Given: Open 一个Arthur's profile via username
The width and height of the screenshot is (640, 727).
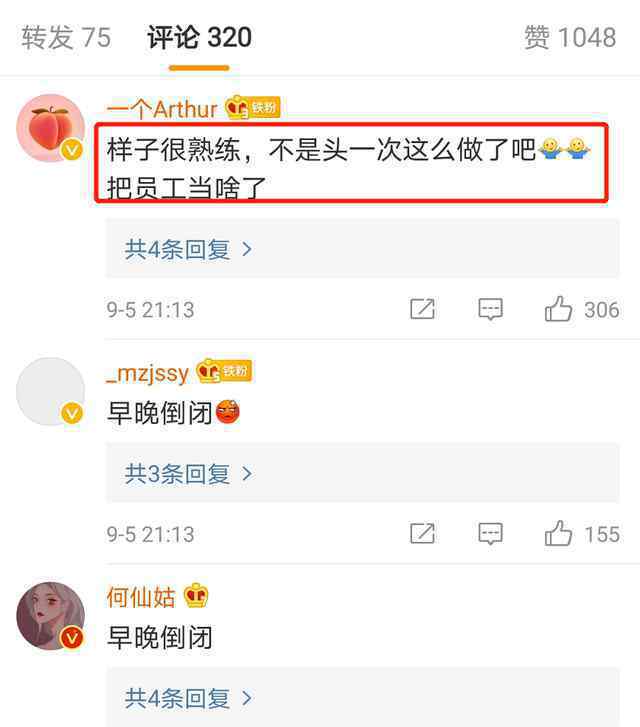Looking at the screenshot, I should click(x=162, y=109).
